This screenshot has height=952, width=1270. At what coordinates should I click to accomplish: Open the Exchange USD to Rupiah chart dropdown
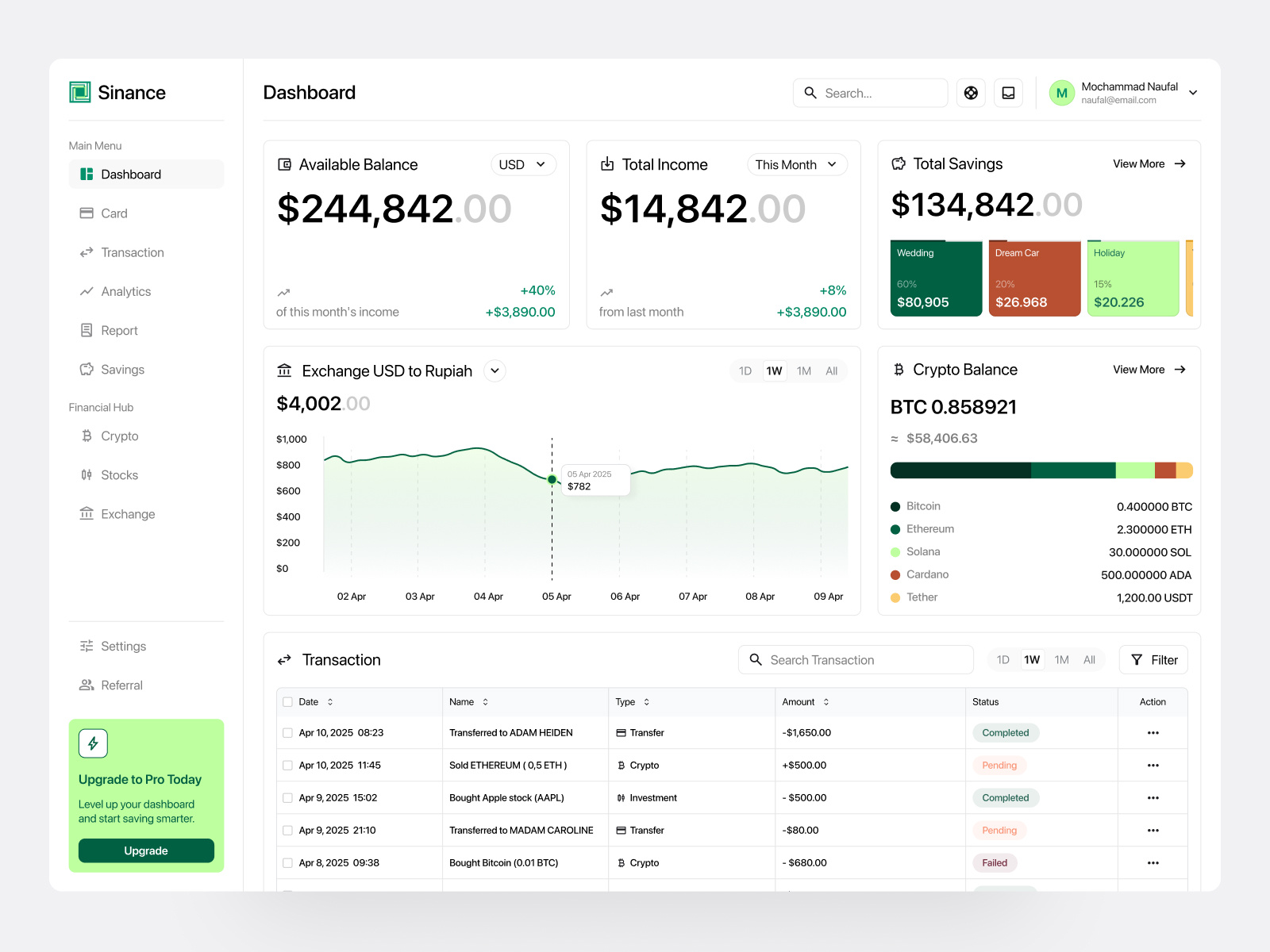click(x=495, y=370)
